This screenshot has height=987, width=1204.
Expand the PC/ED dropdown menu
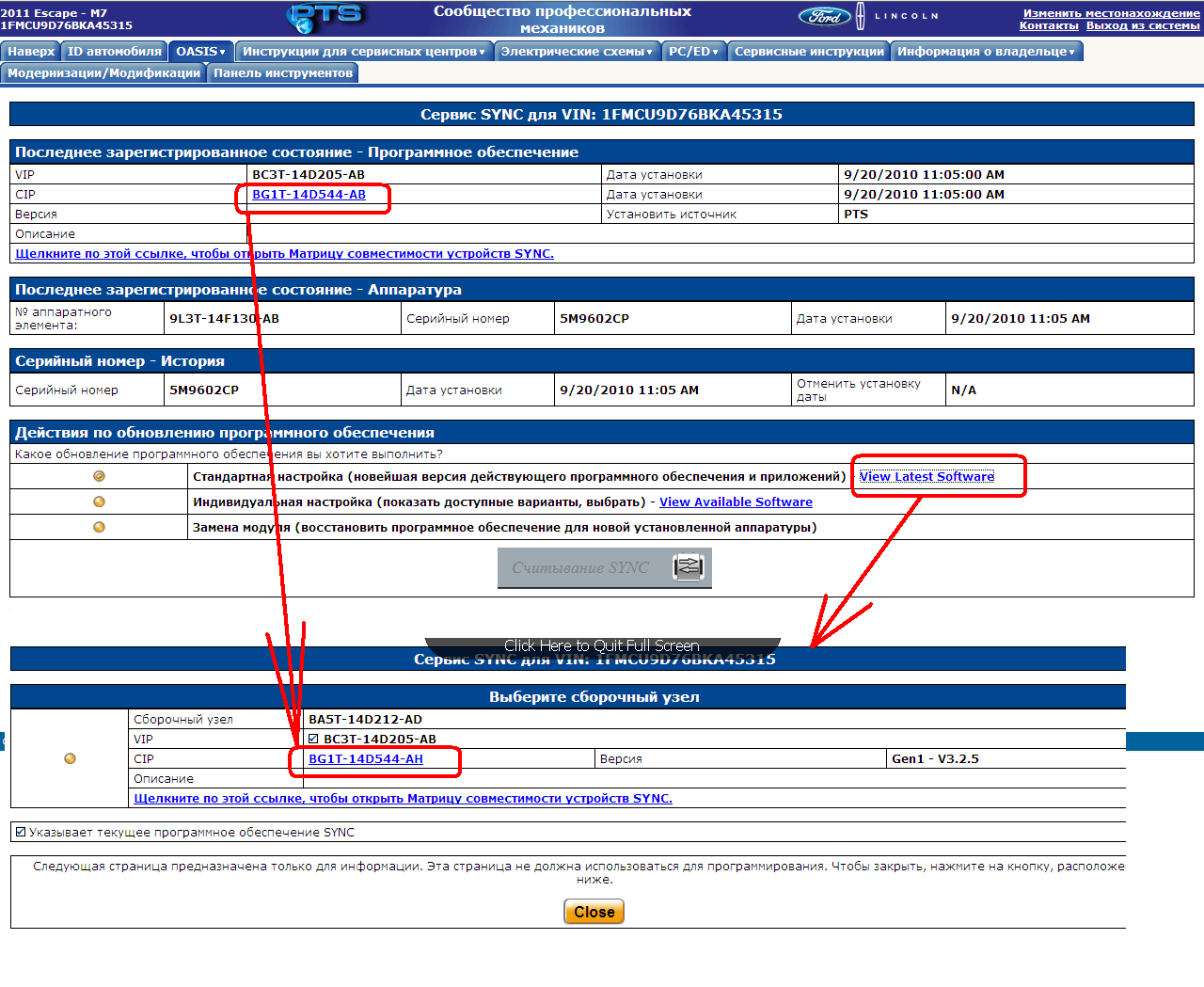(693, 52)
